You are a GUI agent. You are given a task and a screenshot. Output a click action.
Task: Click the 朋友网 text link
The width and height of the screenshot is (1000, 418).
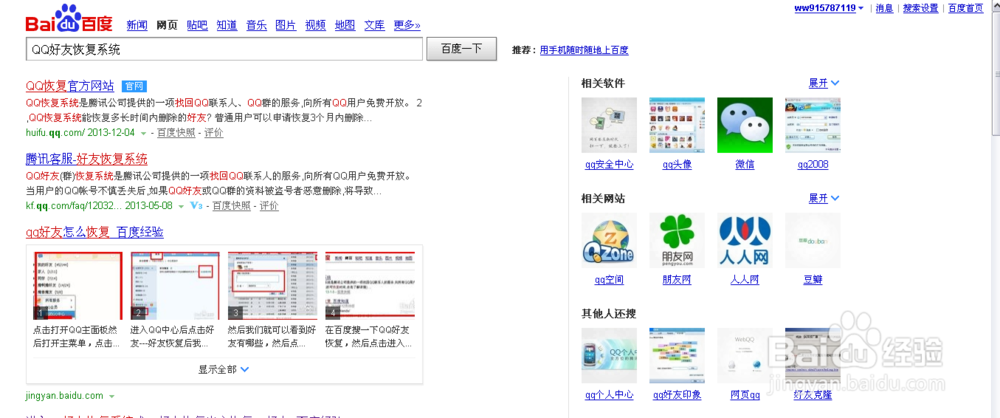pos(677,280)
